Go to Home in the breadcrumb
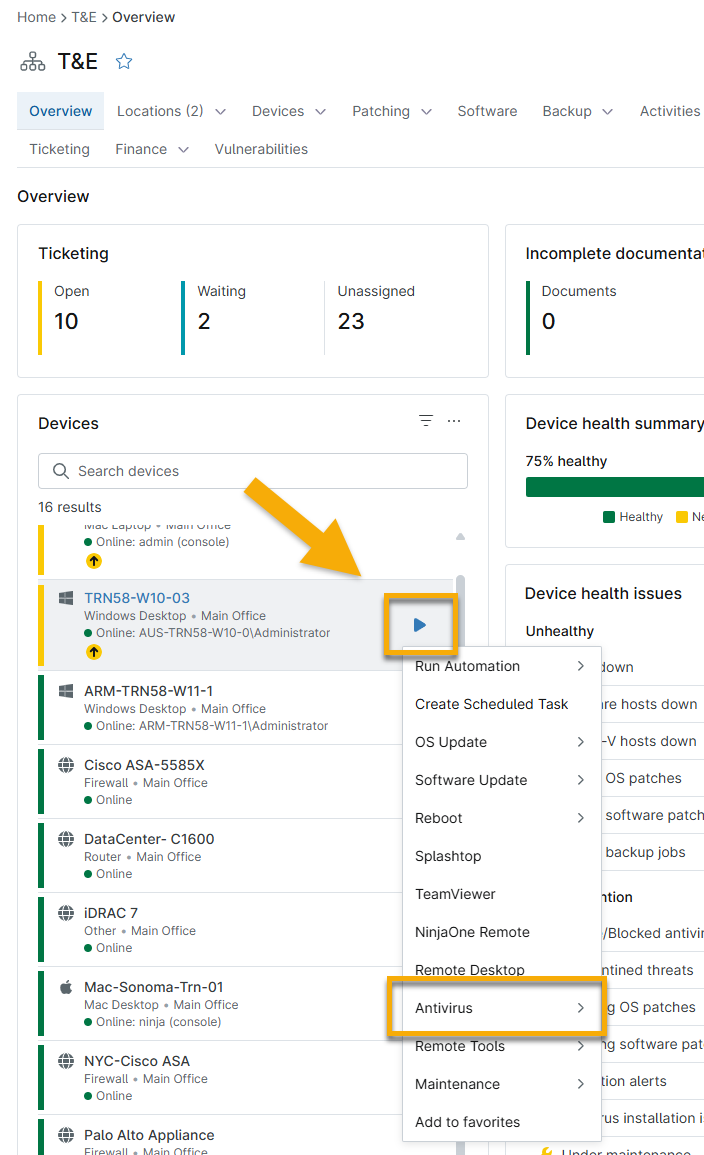The height and width of the screenshot is (1155, 704). click(36, 17)
